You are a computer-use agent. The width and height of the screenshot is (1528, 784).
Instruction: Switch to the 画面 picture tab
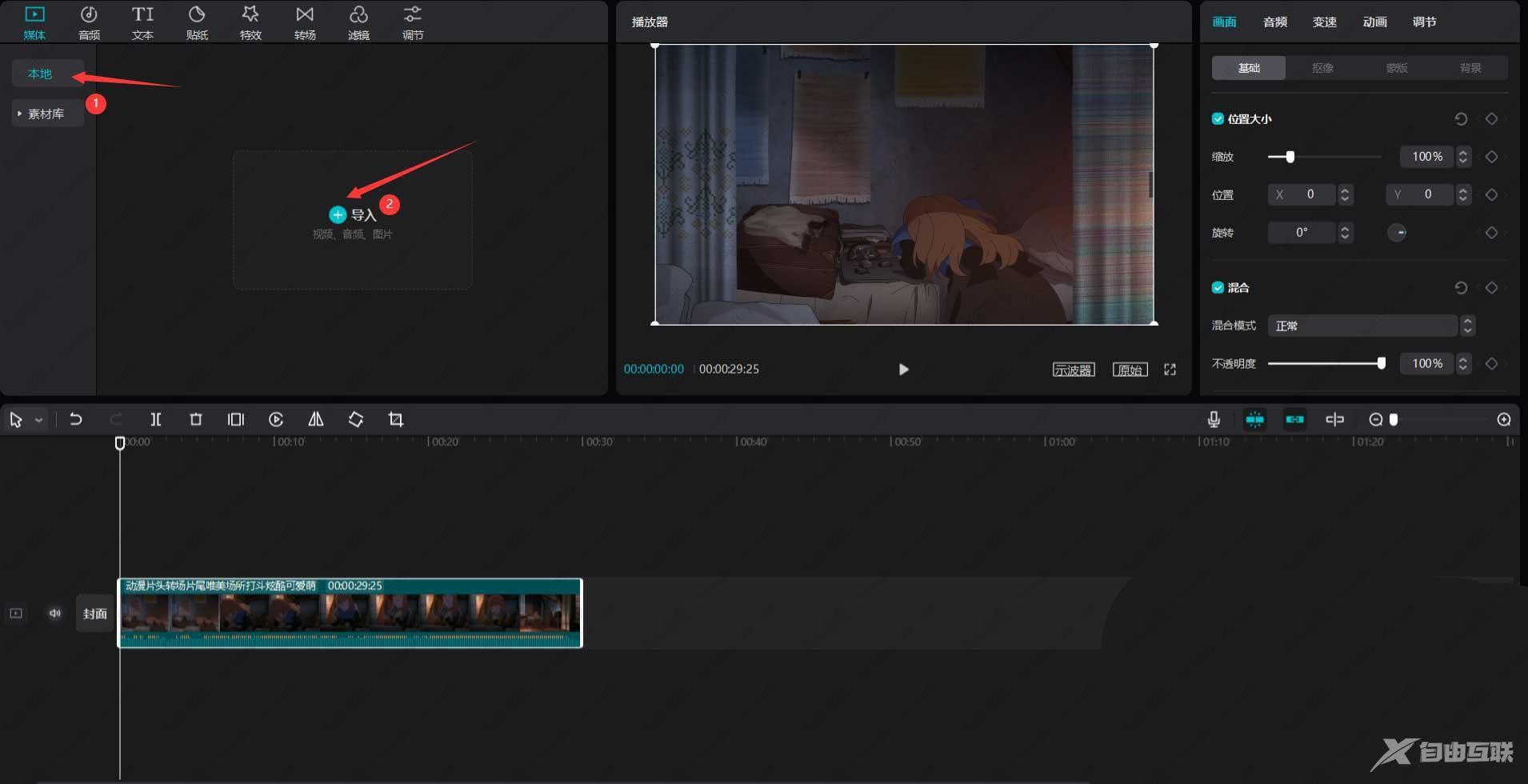(1224, 22)
